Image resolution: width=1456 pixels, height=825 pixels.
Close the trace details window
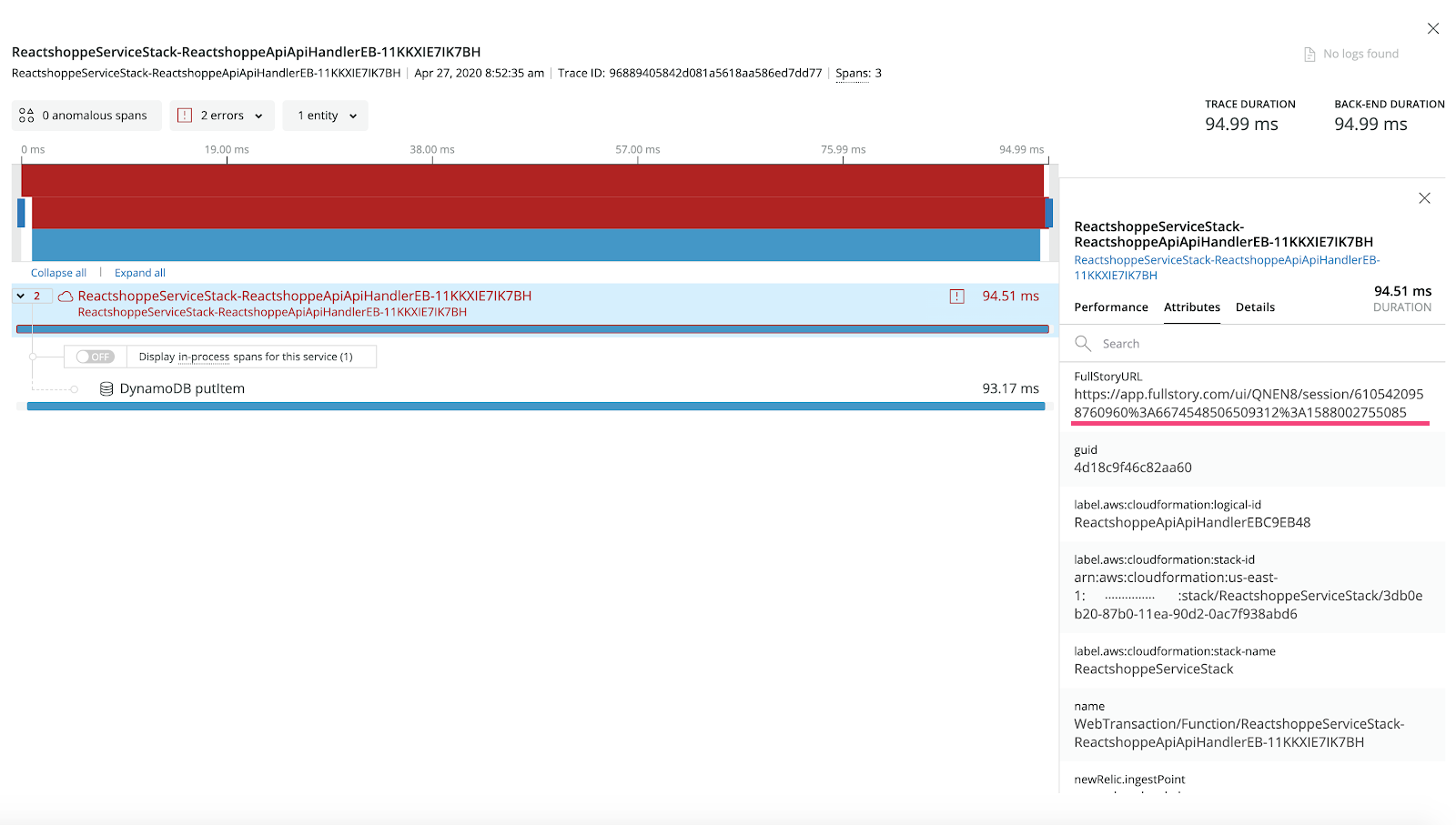1433,28
